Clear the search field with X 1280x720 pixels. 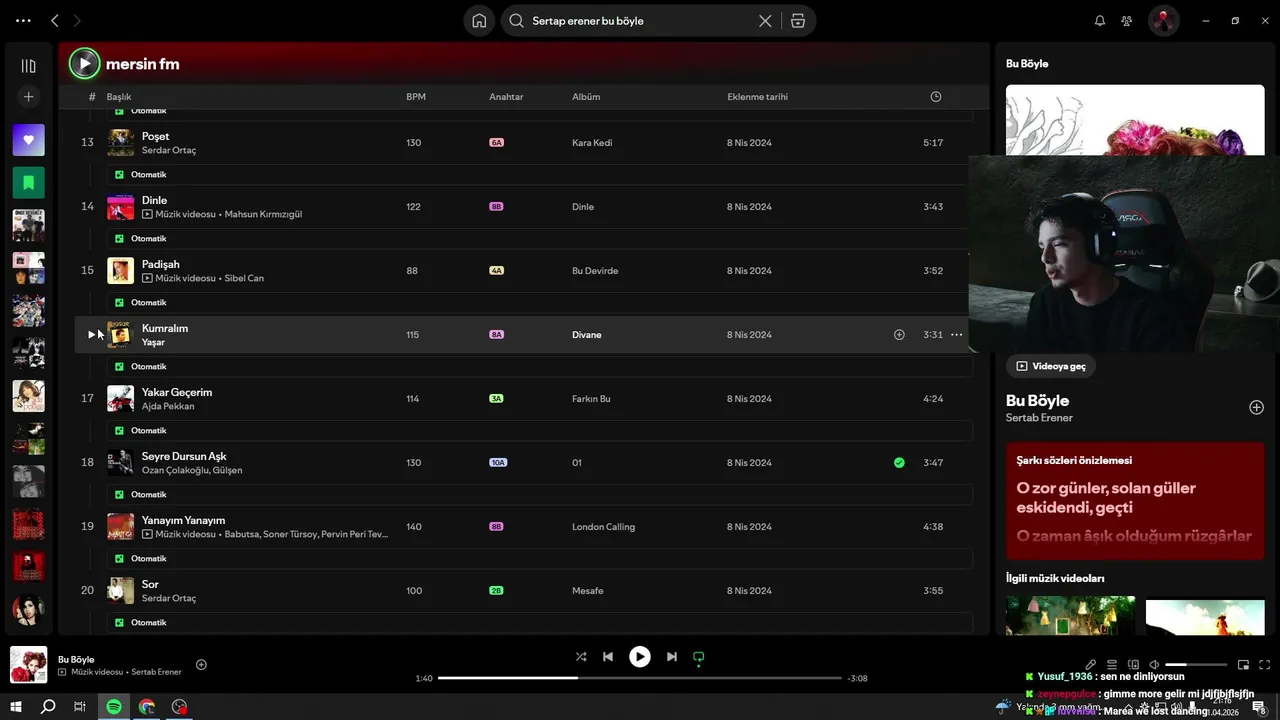(765, 21)
